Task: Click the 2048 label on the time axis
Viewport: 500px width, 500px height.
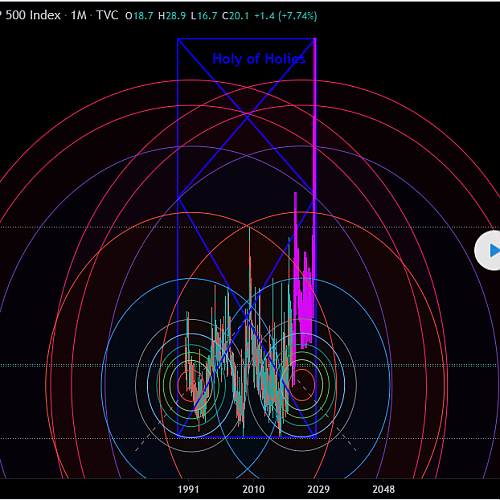Action: (x=383, y=489)
